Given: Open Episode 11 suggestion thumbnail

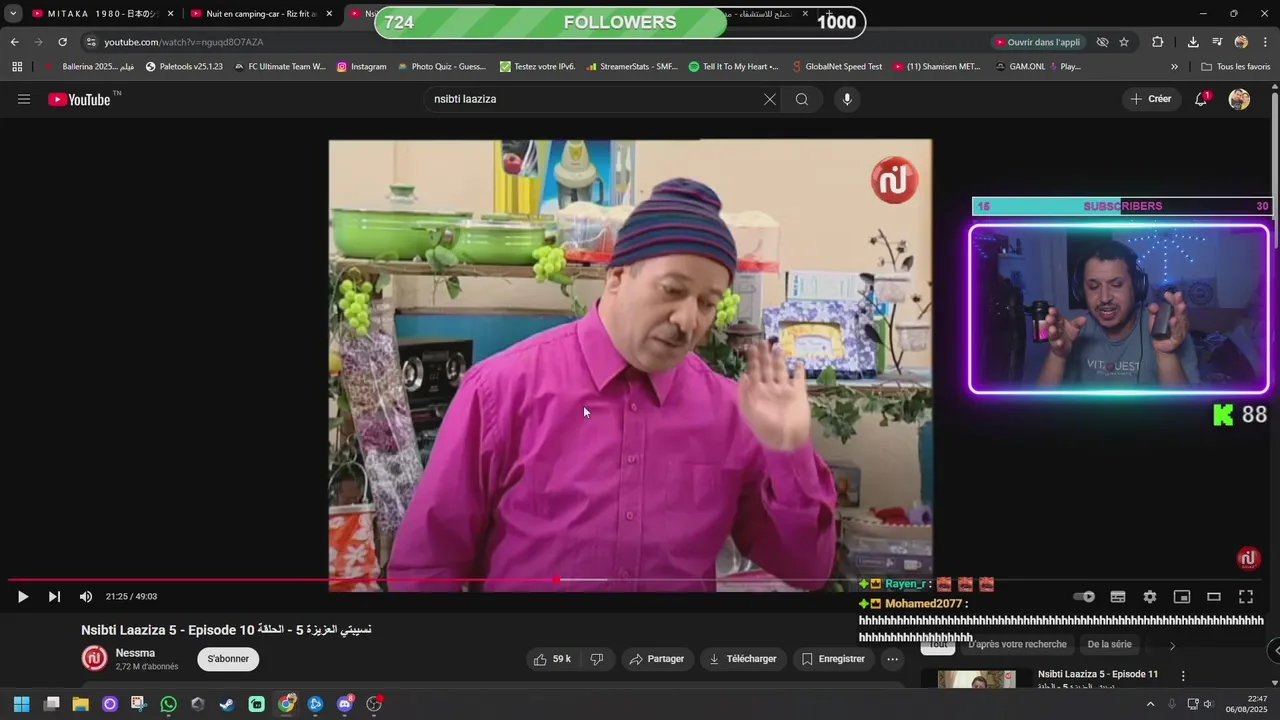Looking at the screenshot, I should click(976, 680).
